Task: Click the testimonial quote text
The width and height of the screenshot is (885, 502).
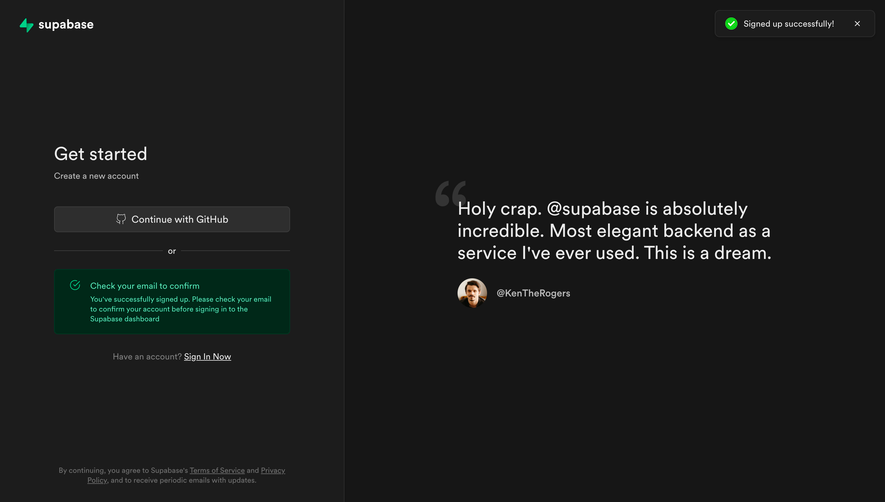Action: click(614, 231)
